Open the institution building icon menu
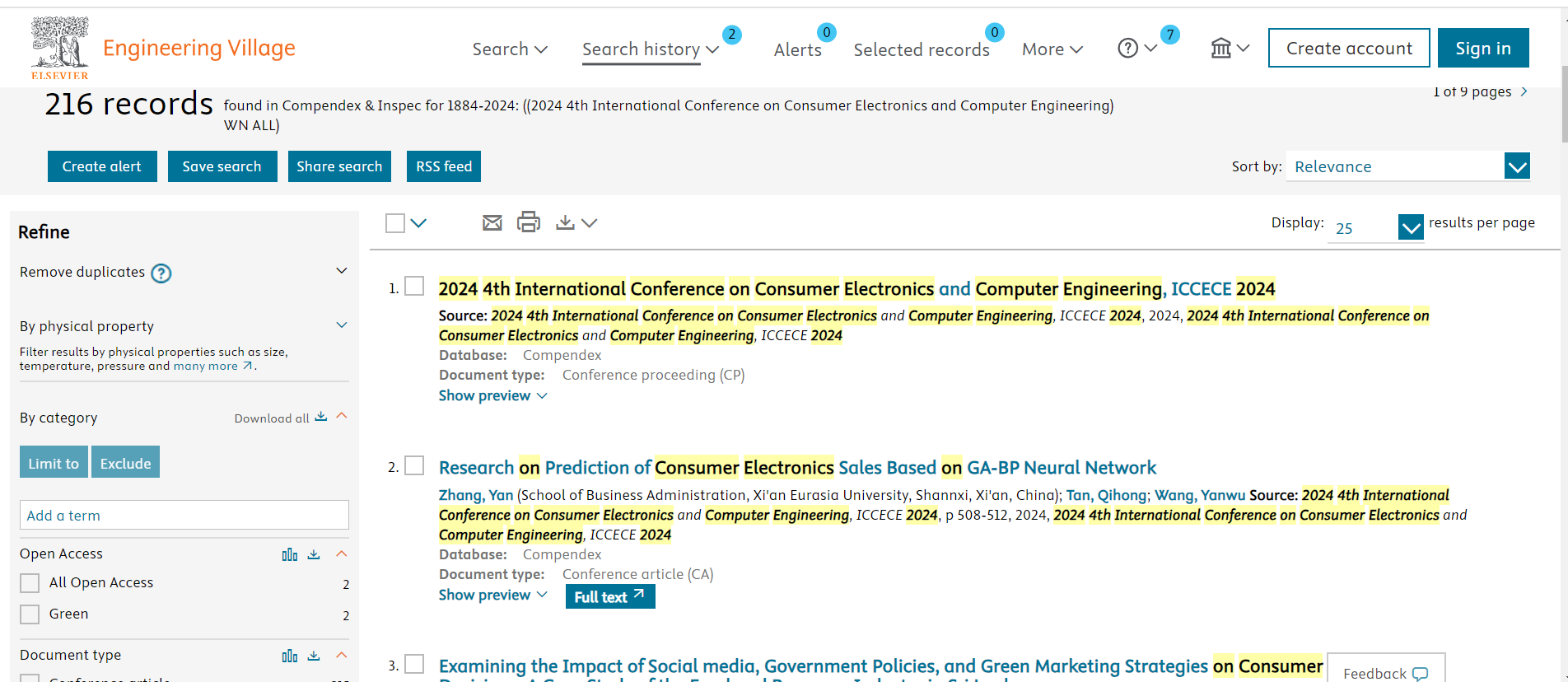The height and width of the screenshot is (682, 1568). pos(1220,49)
